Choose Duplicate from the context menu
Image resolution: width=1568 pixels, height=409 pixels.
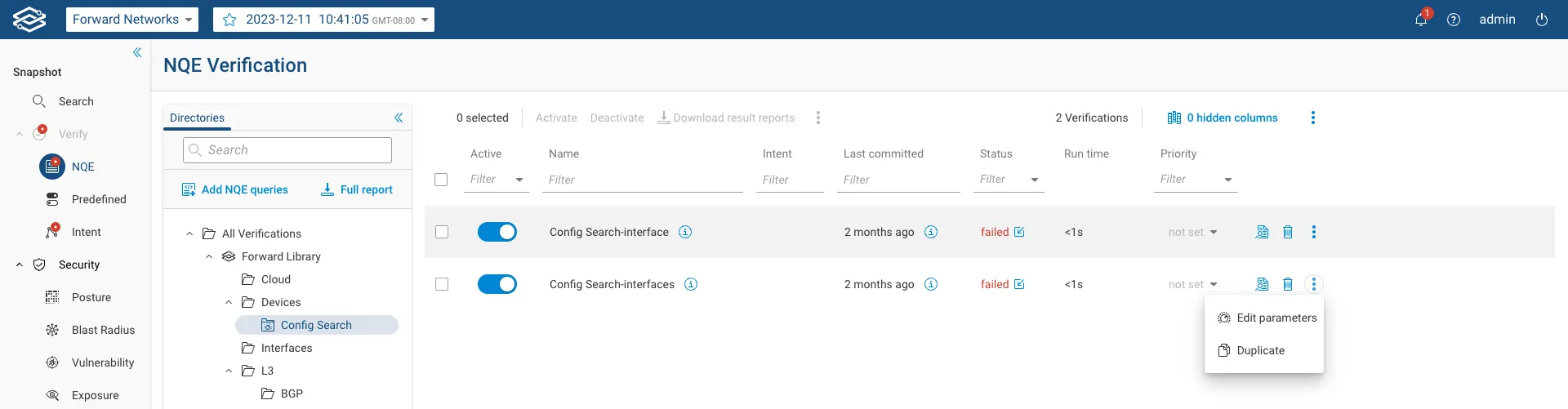coord(1264,350)
